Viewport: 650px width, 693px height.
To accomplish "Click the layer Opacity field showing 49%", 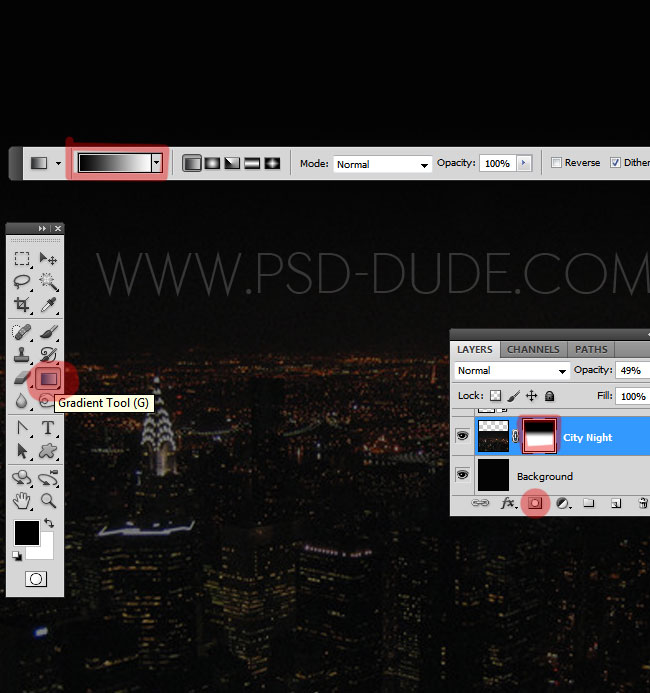I will pyautogui.click(x=633, y=370).
